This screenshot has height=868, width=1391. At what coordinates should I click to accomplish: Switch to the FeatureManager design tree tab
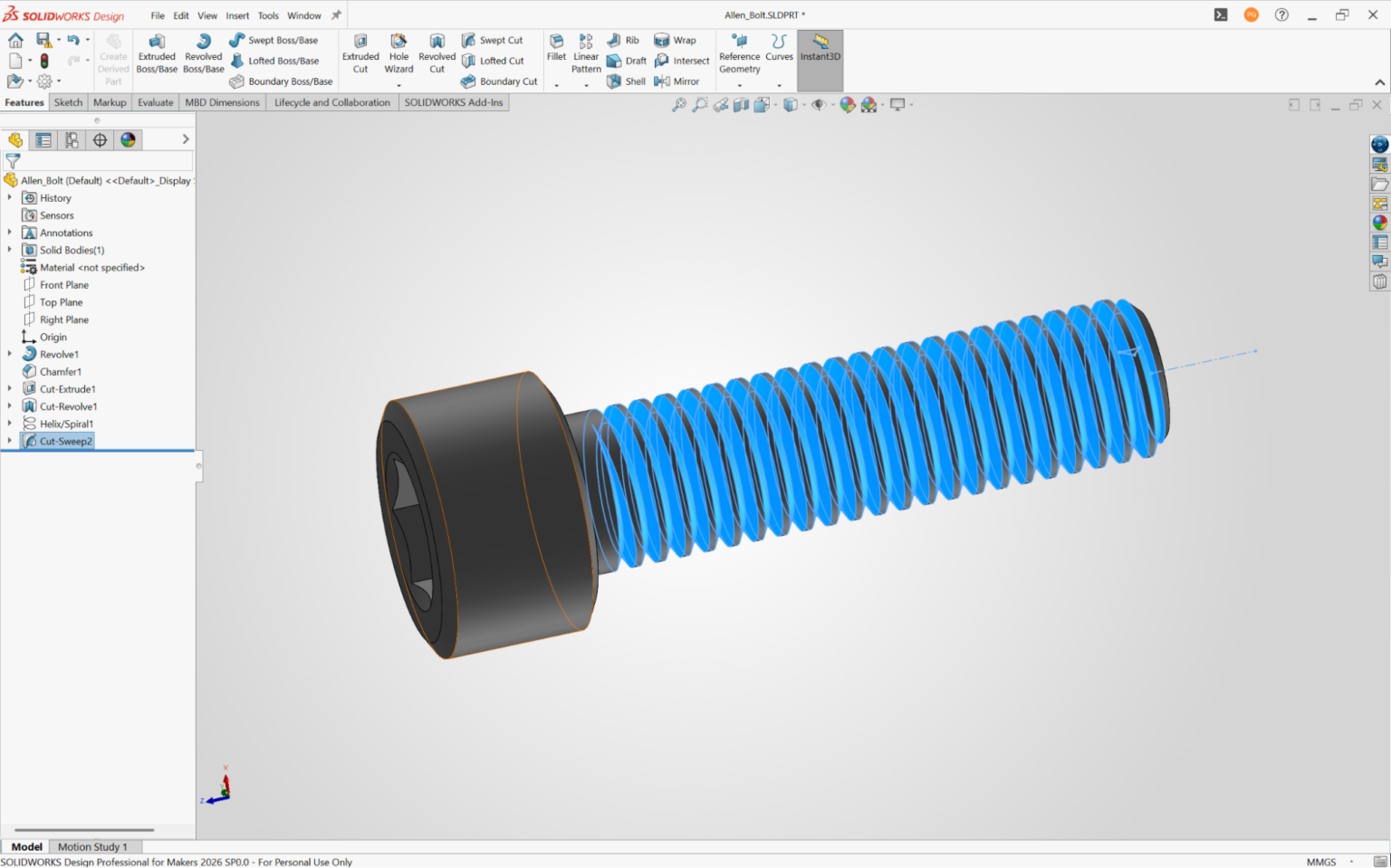pos(15,140)
